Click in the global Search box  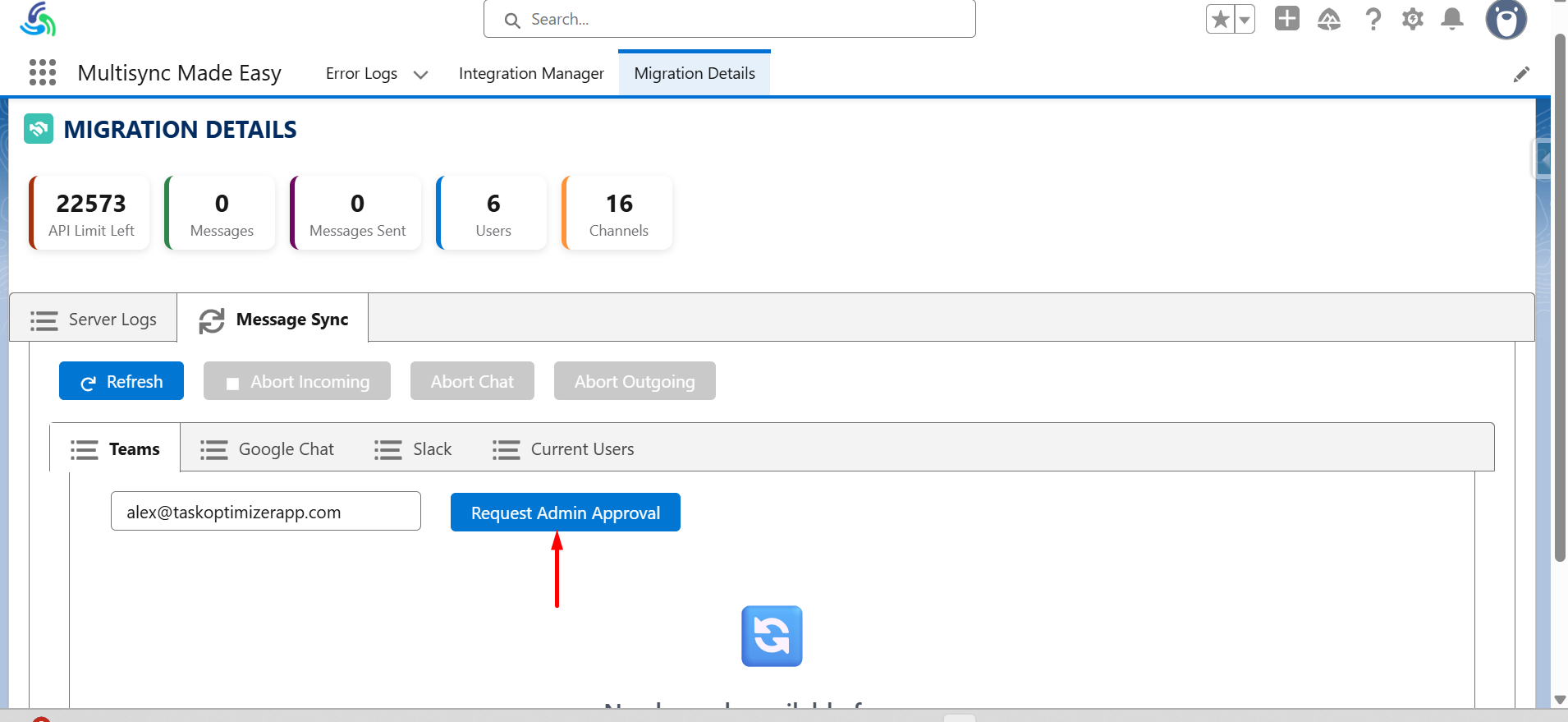click(x=730, y=19)
